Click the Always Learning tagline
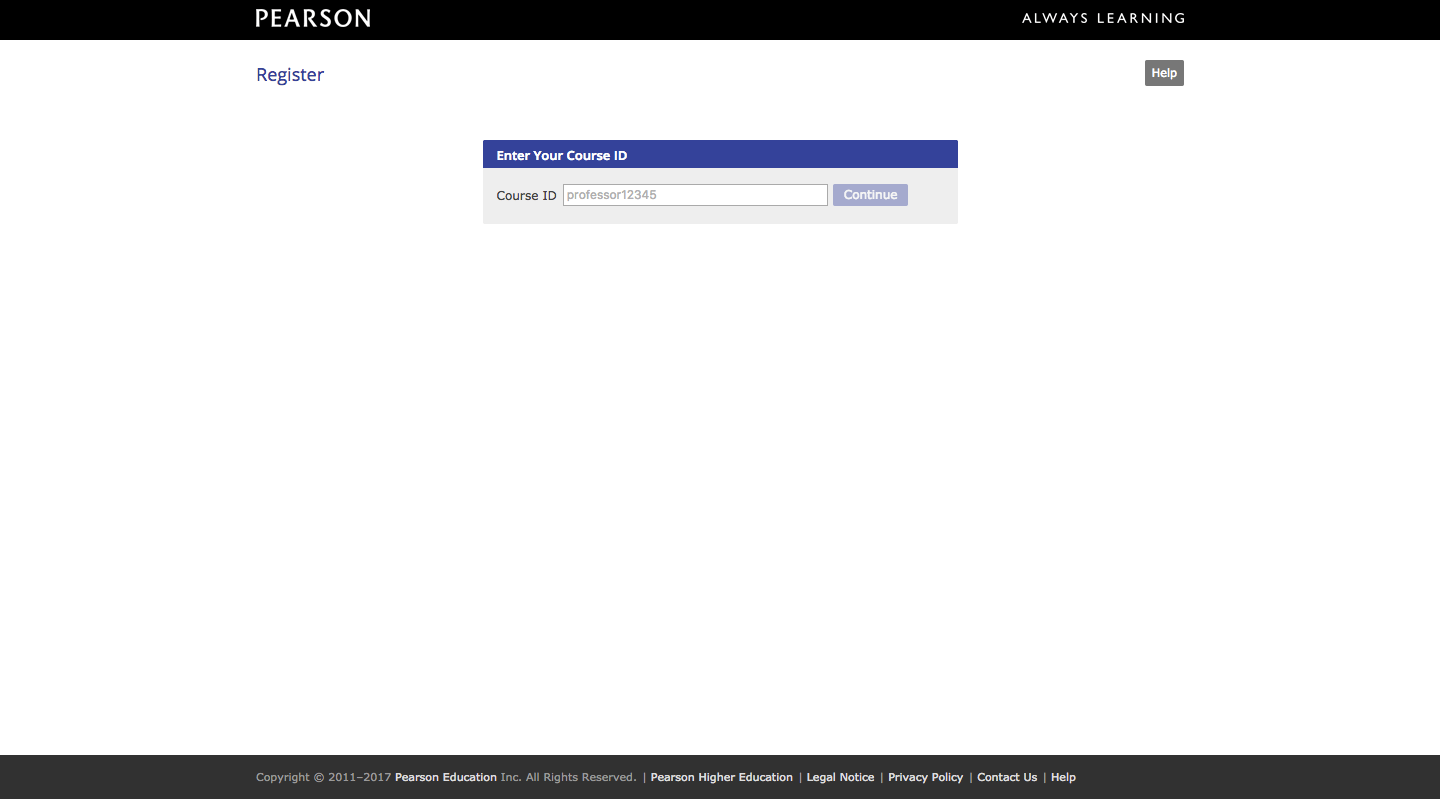This screenshot has width=1440, height=799. click(1103, 18)
